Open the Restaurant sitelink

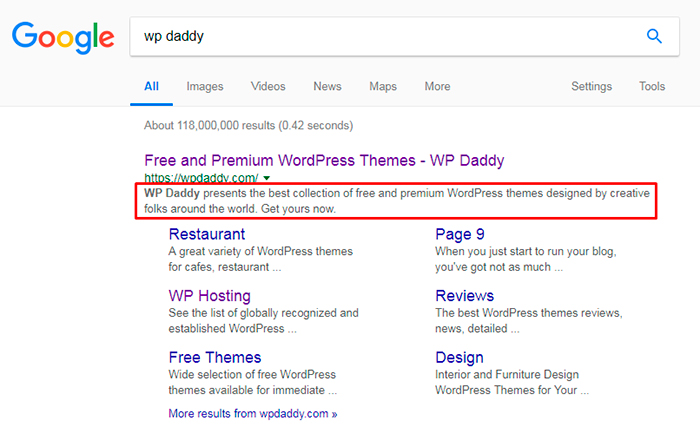[207, 234]
